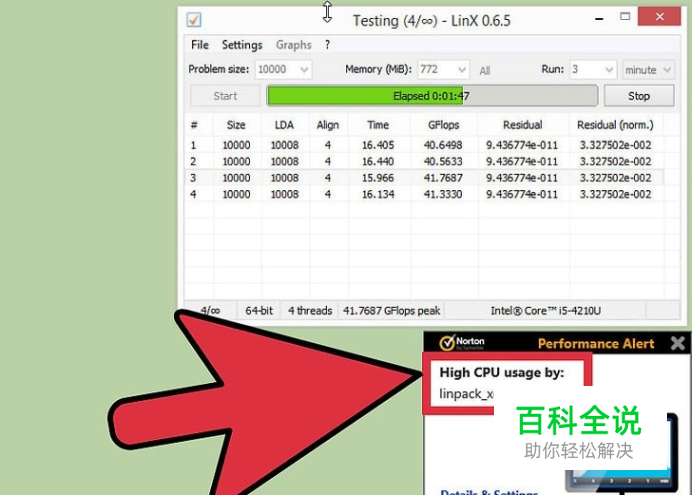The height and width of the screenshot is (495, 692).
Task: Click the Norton checkmark logo icon
Action: click(447, 343)
